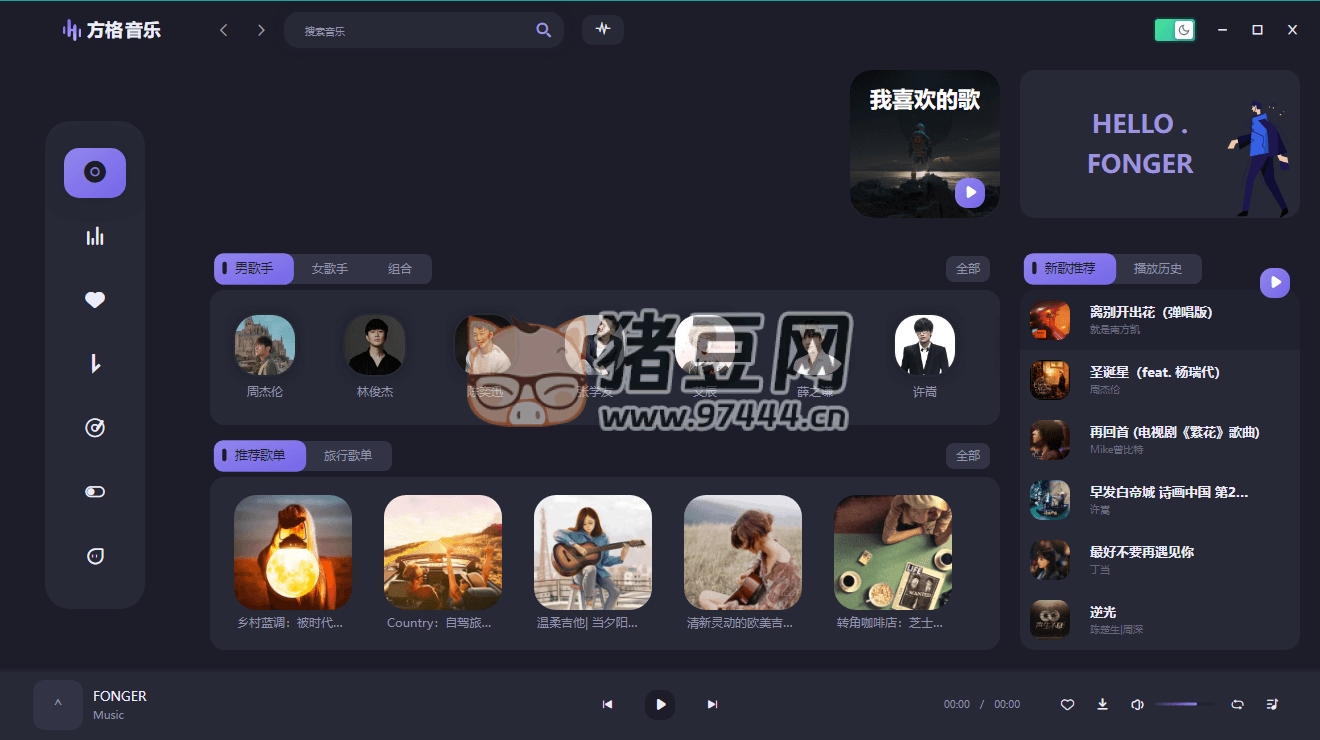Open the playlist queue icon in player bar

tap(1272, 704)
